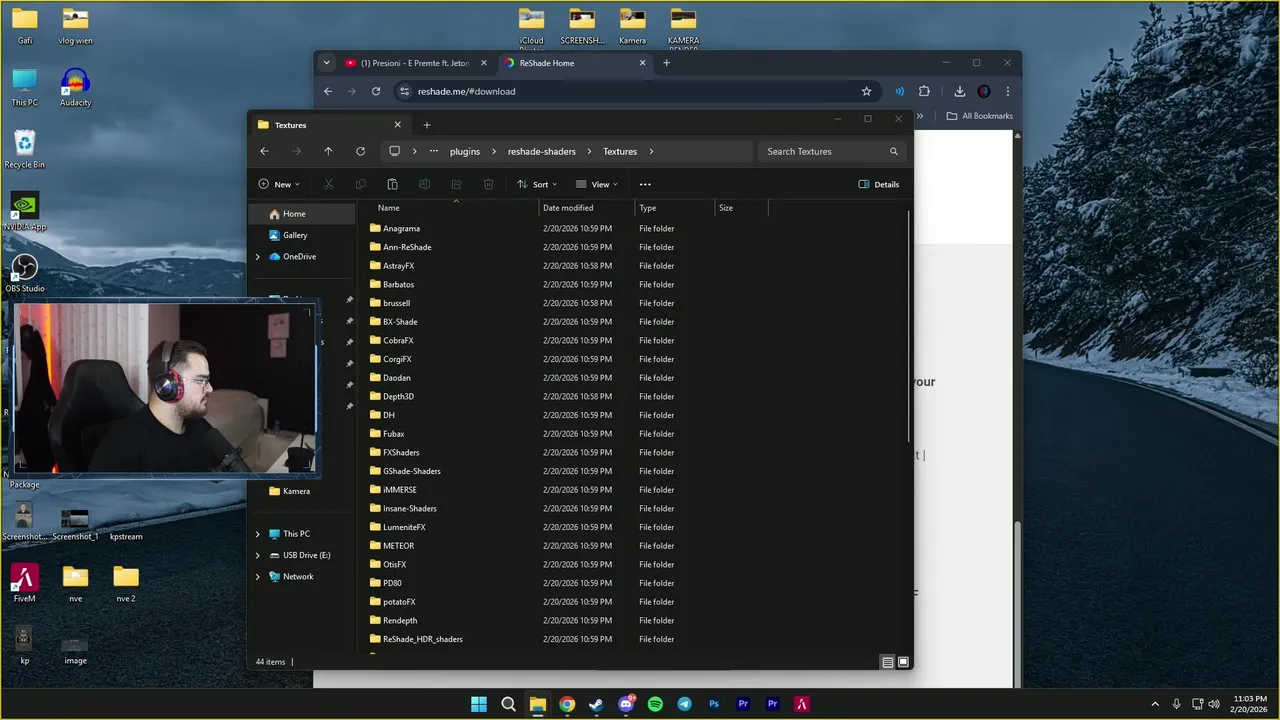The image size is (1280, 720).
Task: Open Chrome extensions puzzle icon
Action: [924, 91]
